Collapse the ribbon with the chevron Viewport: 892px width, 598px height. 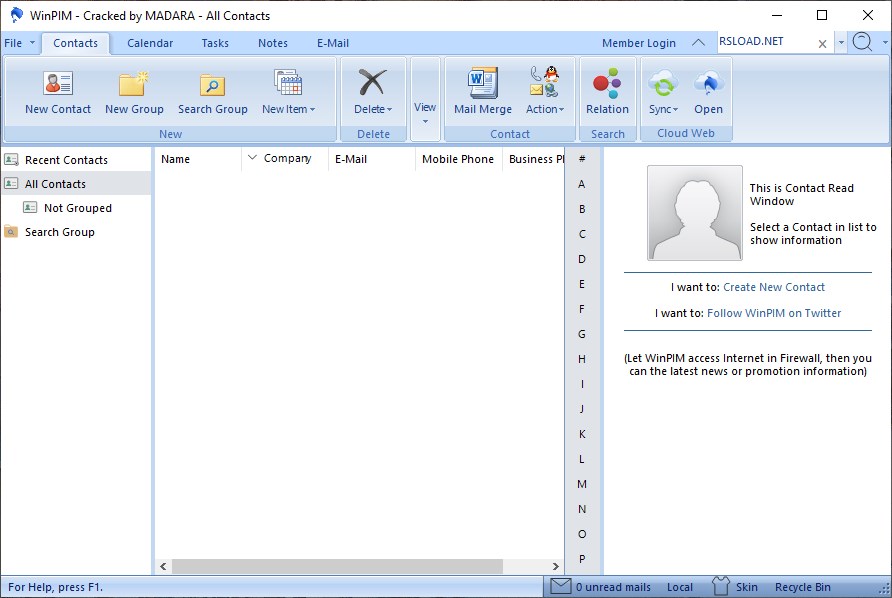[699, 43]
